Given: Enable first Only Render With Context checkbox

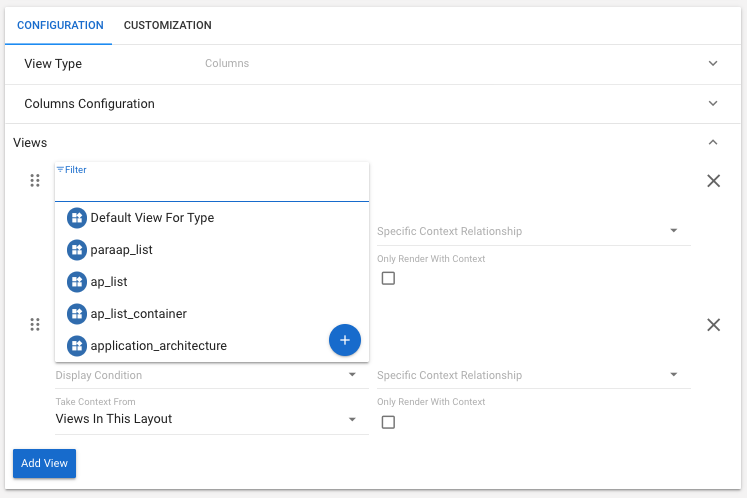Looking at the screenshot, I should pos(388,278).
